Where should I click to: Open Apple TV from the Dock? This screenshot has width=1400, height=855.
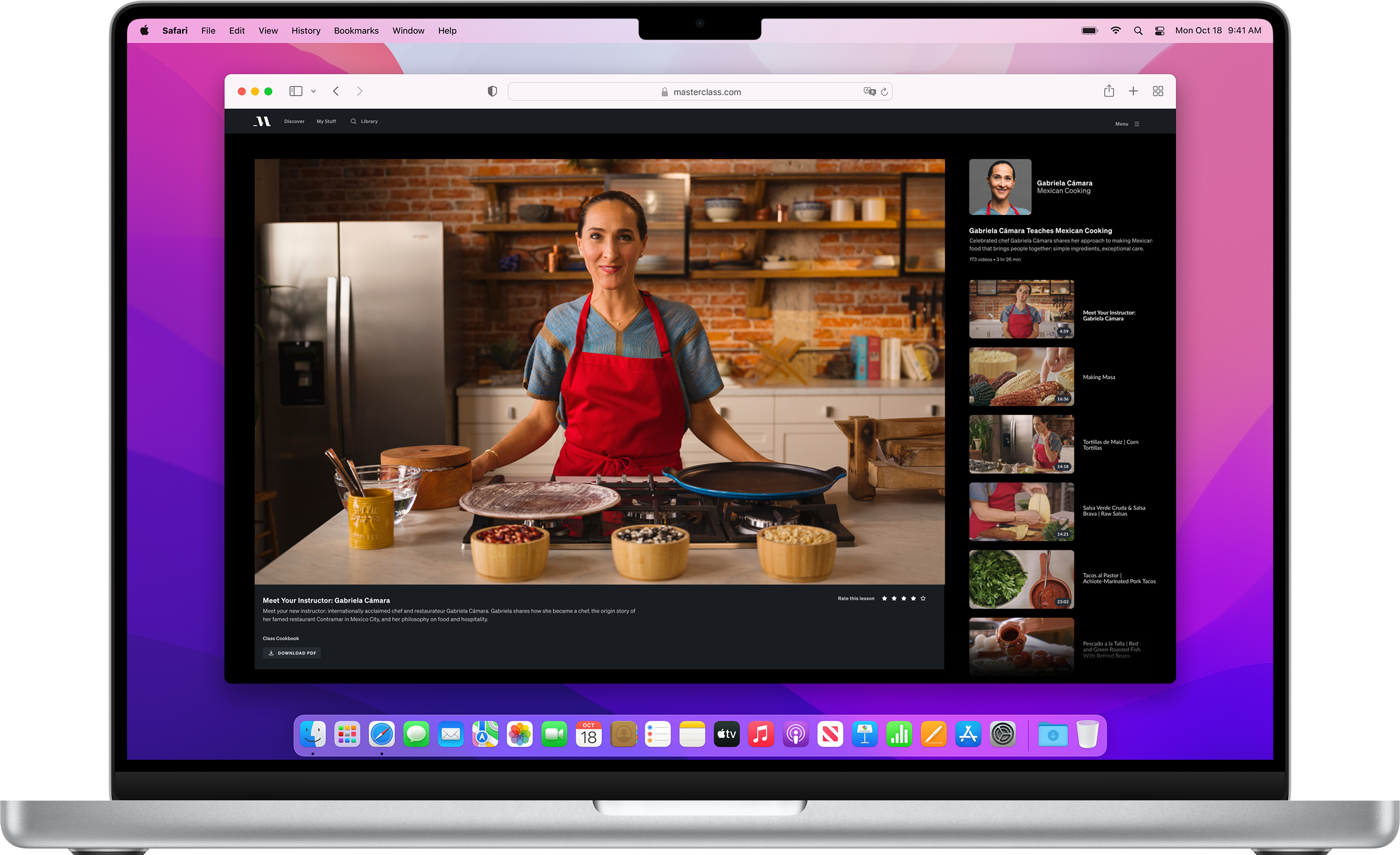726,734
